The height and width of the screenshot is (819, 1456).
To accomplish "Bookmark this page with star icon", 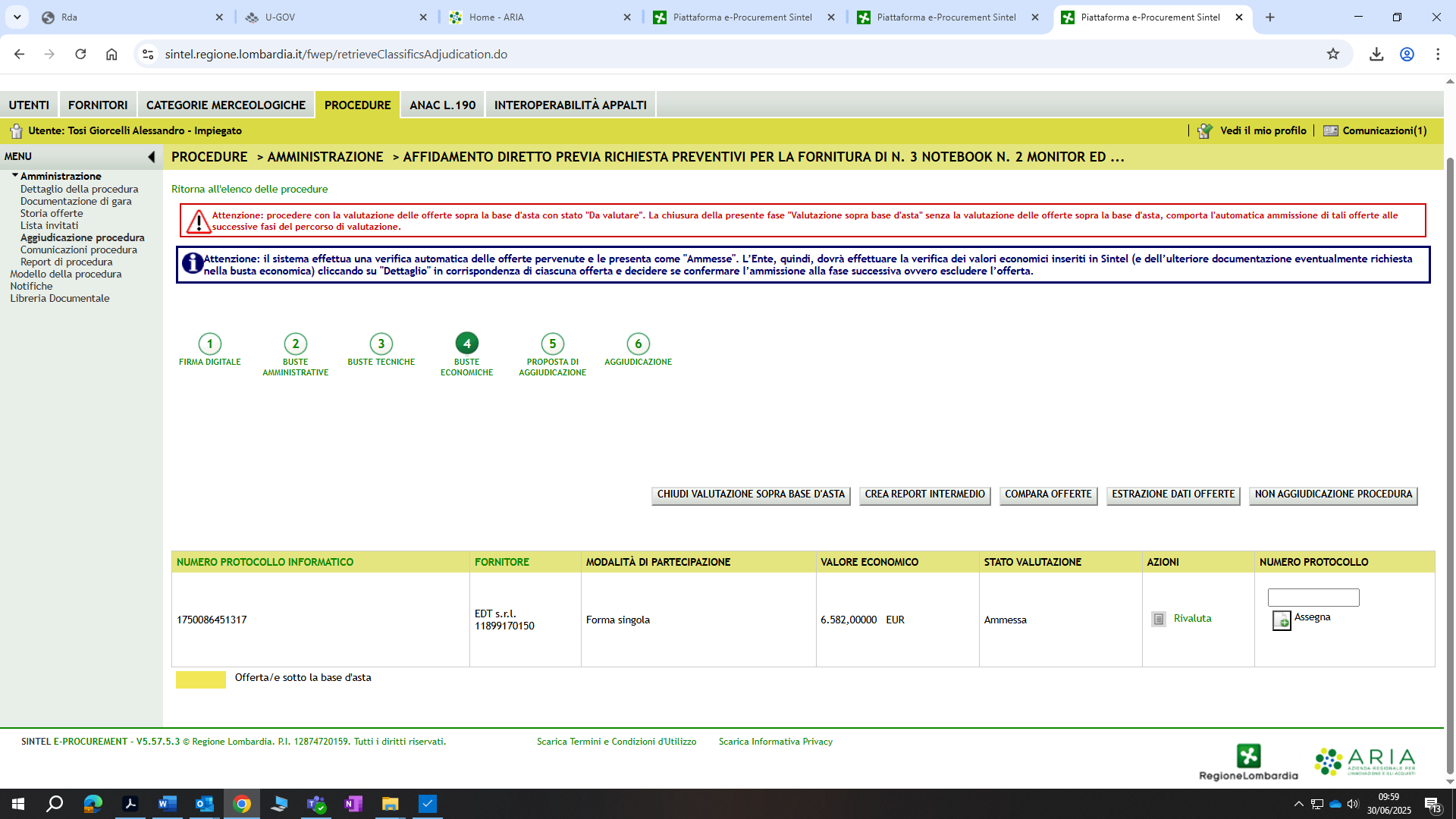I will click(x=1332, y=54).
